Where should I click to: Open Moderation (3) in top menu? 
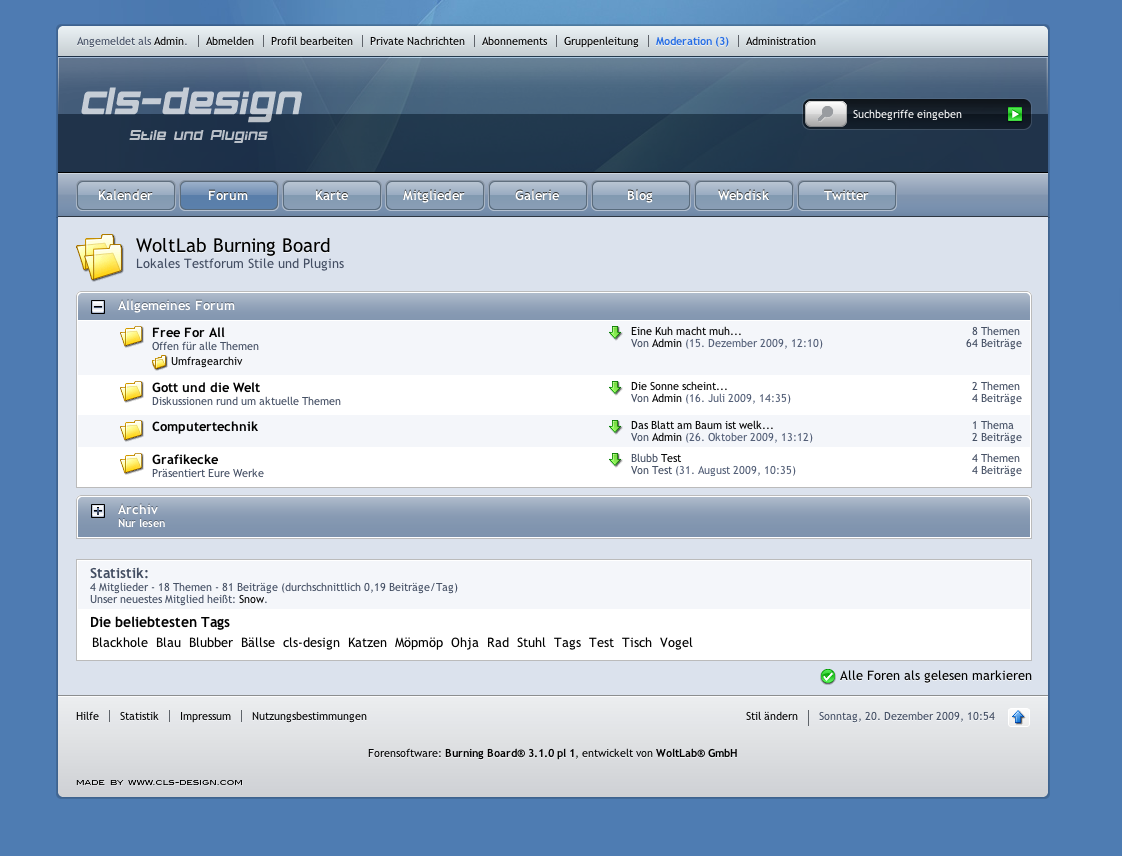[692, 41]
